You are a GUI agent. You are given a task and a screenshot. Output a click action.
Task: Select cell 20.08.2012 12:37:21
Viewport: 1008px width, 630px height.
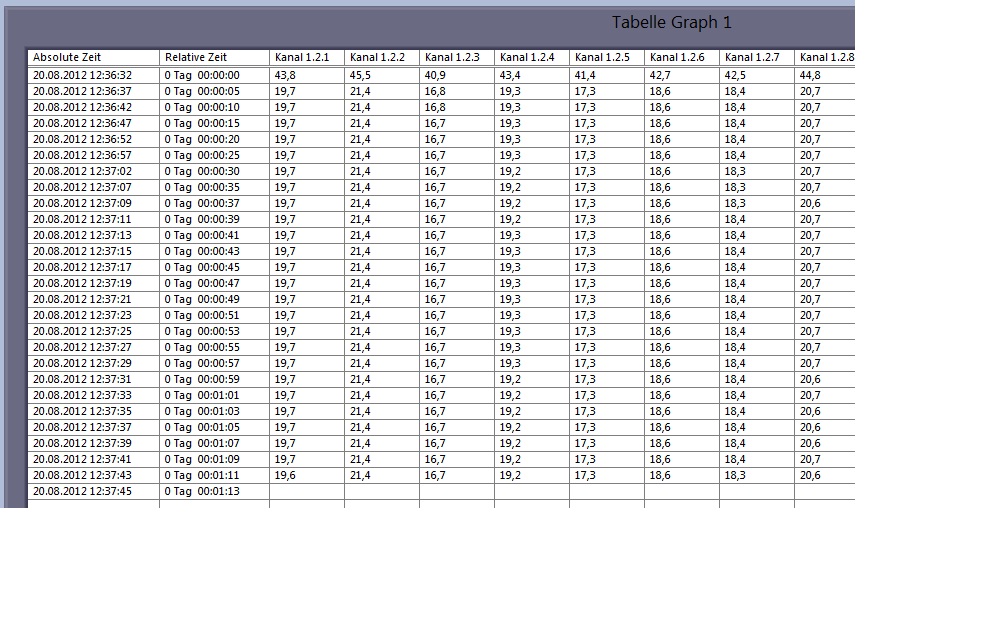pos(94,300)
